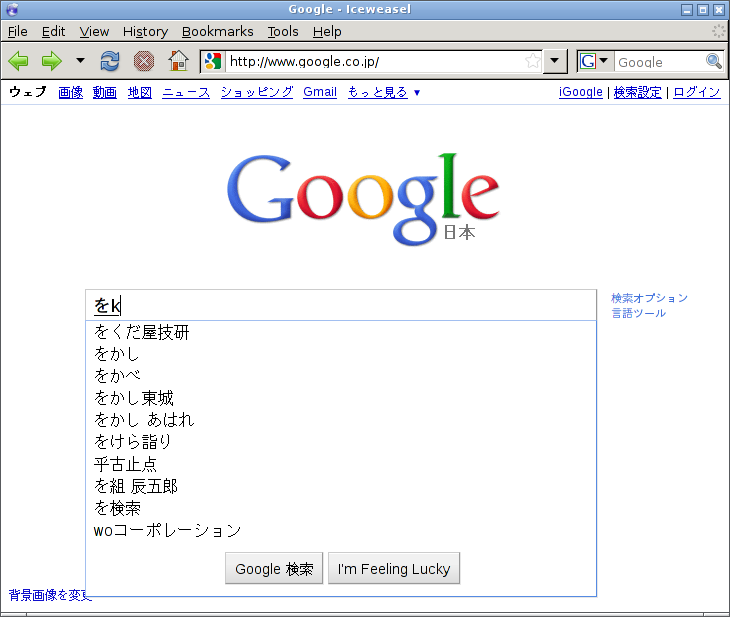Open the Help menu
The height and width of the screenshot is (617, 730).
pyautogui.click(x=327, y=32)
